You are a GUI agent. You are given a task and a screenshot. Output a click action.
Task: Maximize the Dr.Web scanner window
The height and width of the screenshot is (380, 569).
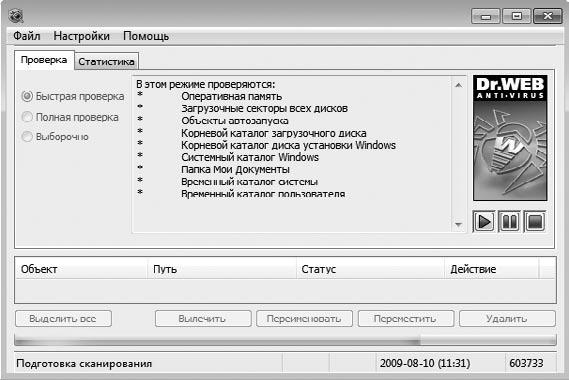pos(517,16)
